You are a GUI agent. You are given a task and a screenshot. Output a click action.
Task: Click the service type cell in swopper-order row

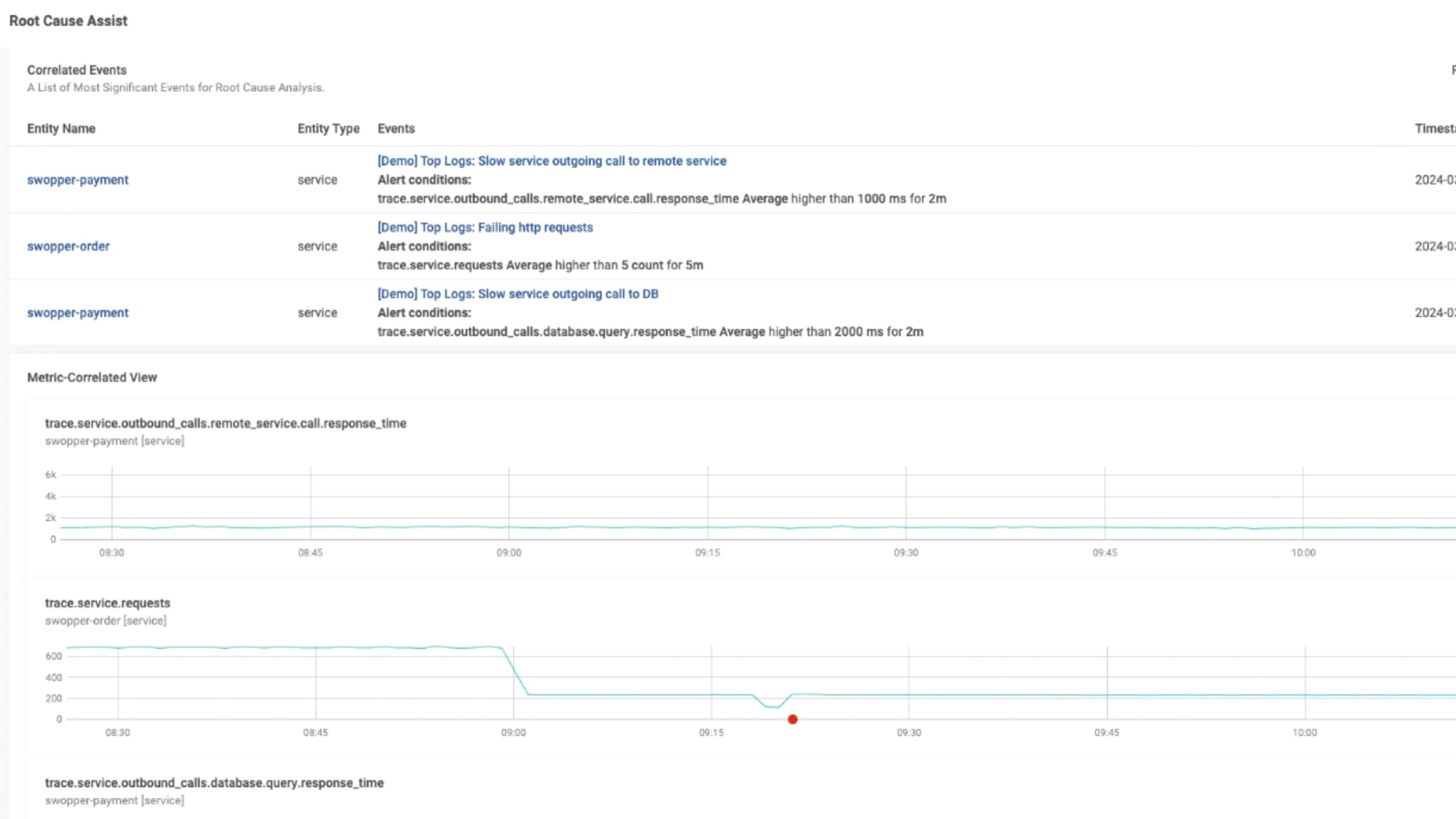pos(317,246)
